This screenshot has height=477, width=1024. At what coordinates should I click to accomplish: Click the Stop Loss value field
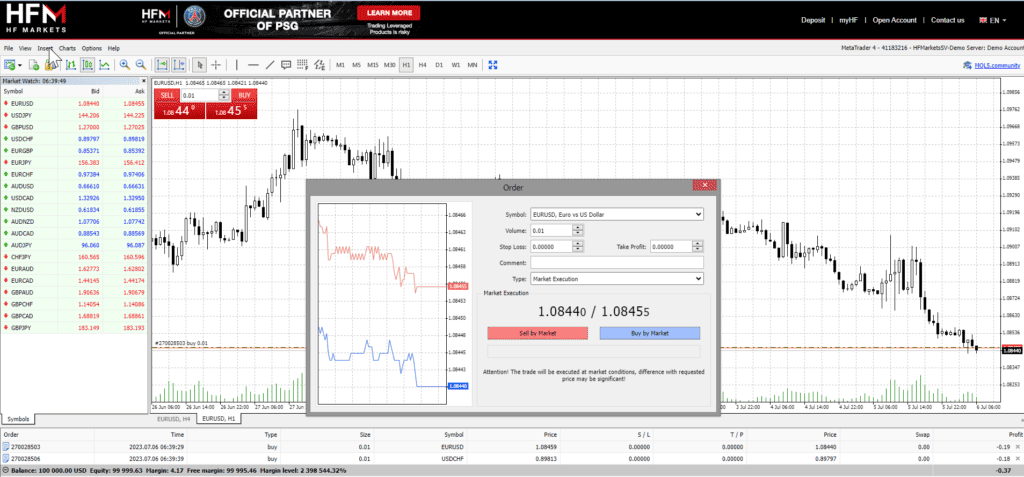(551, 246)
